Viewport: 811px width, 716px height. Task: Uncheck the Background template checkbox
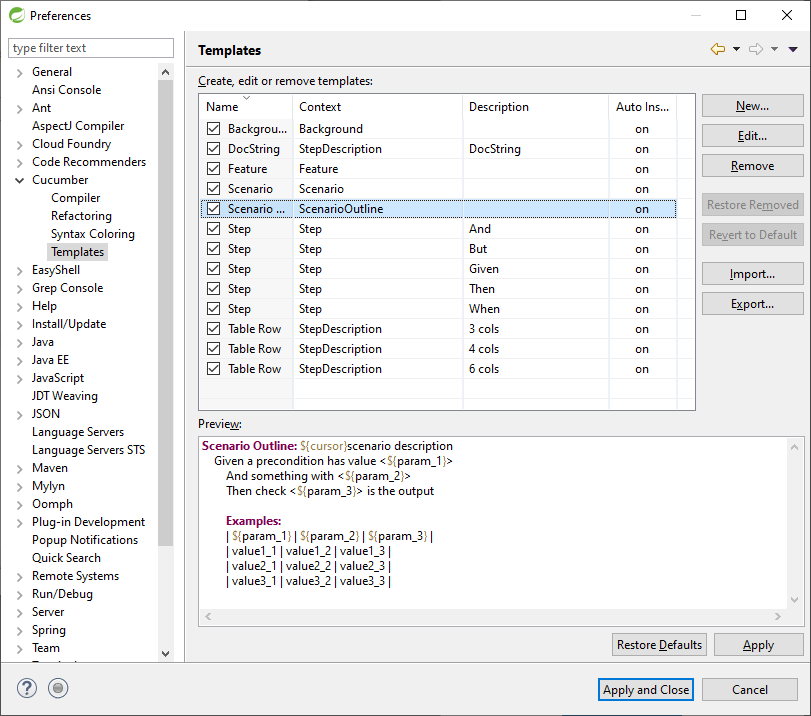[214, 129]
